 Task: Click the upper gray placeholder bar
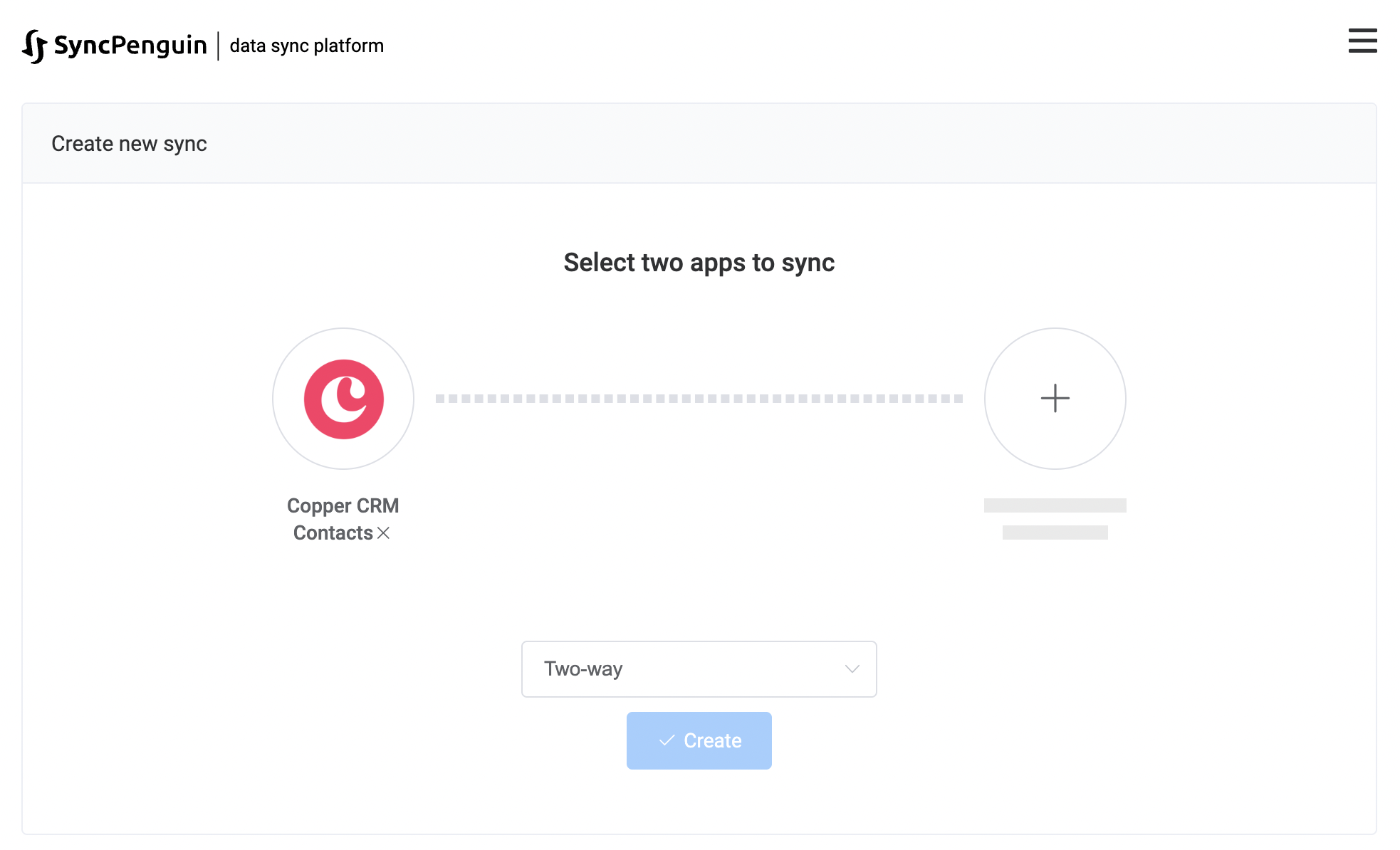[x=1055, y=505]
